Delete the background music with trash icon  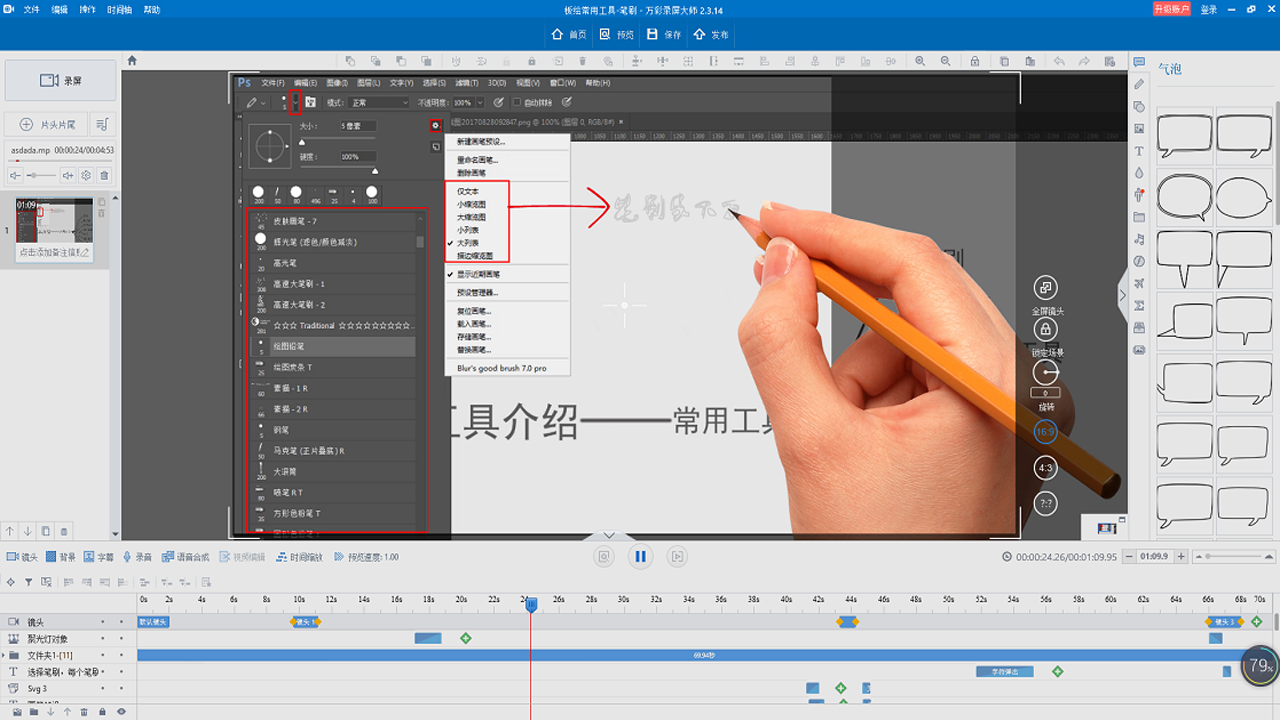click(105, 176)
